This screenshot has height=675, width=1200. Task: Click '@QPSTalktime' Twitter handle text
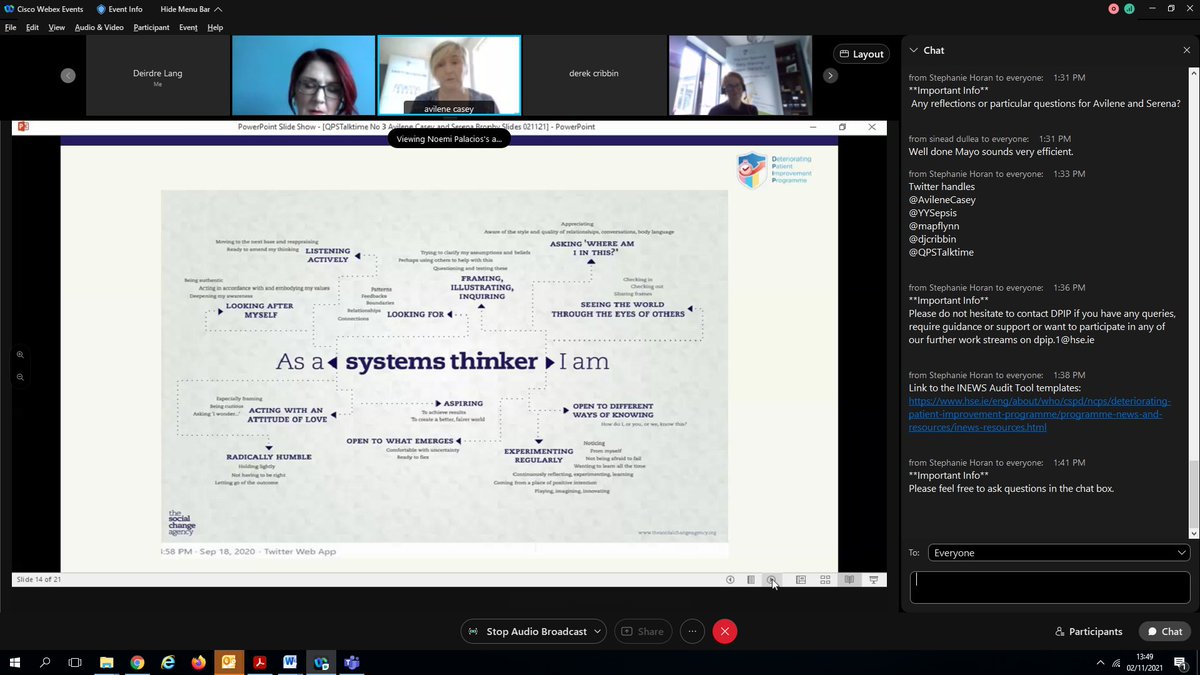point(941,252)
